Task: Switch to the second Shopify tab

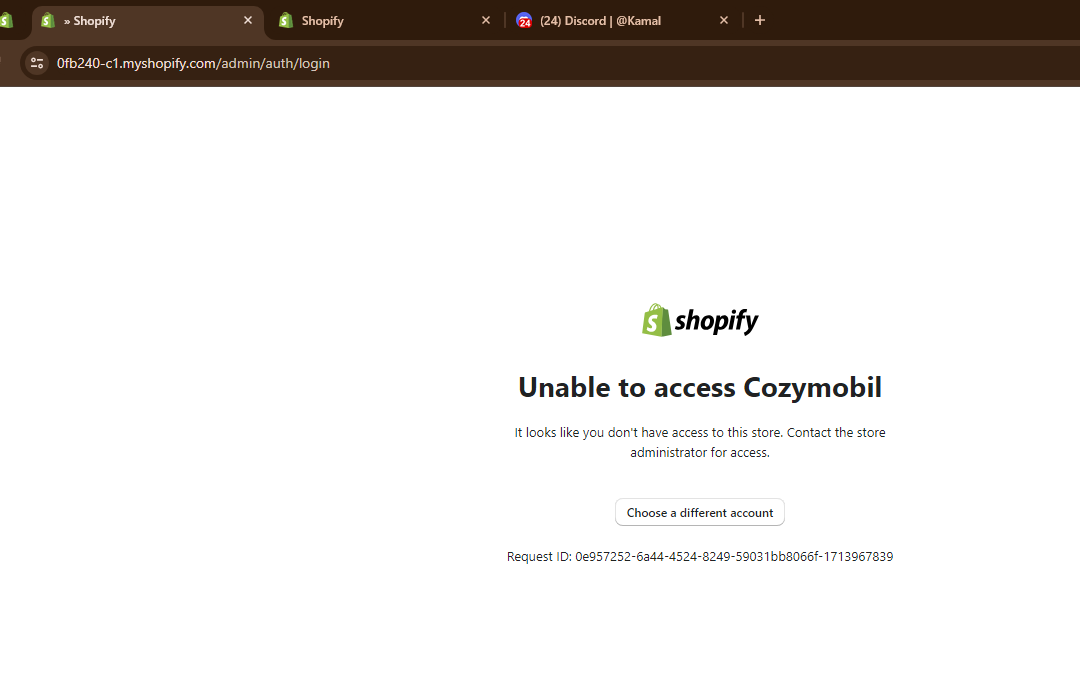Action: pos(370,20)
